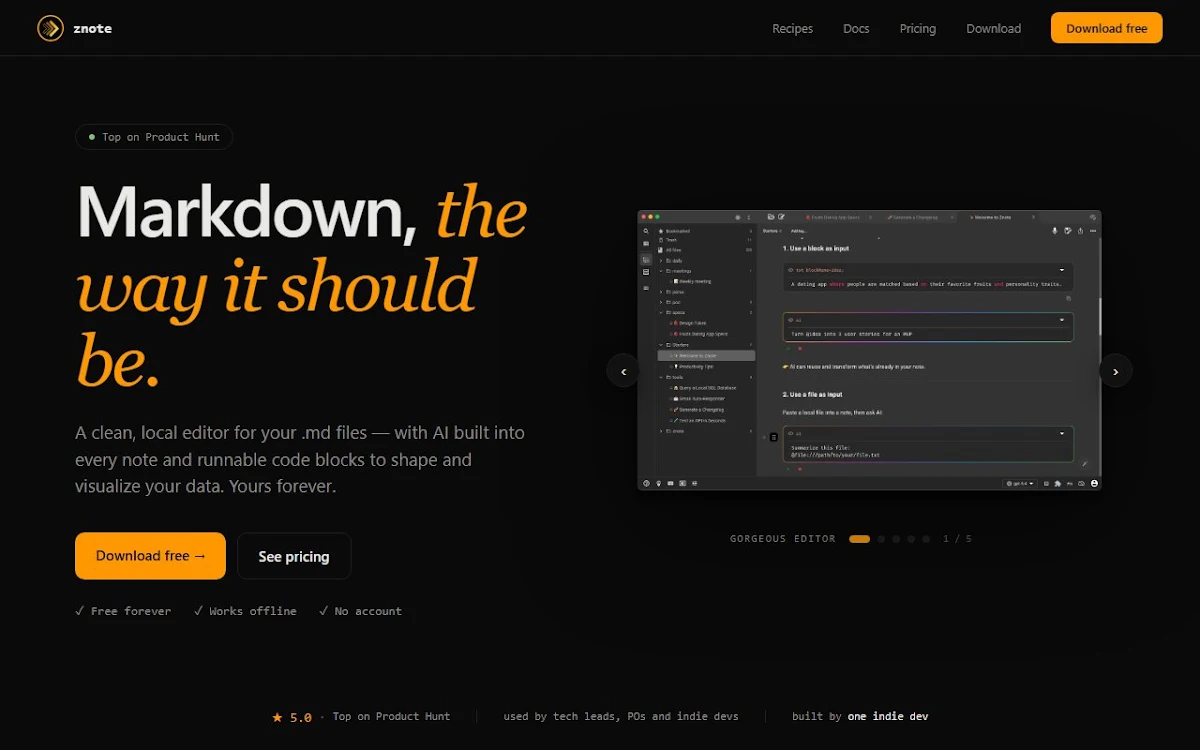
Task: Open the gpt model selector in preview
Action: coord(1019,483)
